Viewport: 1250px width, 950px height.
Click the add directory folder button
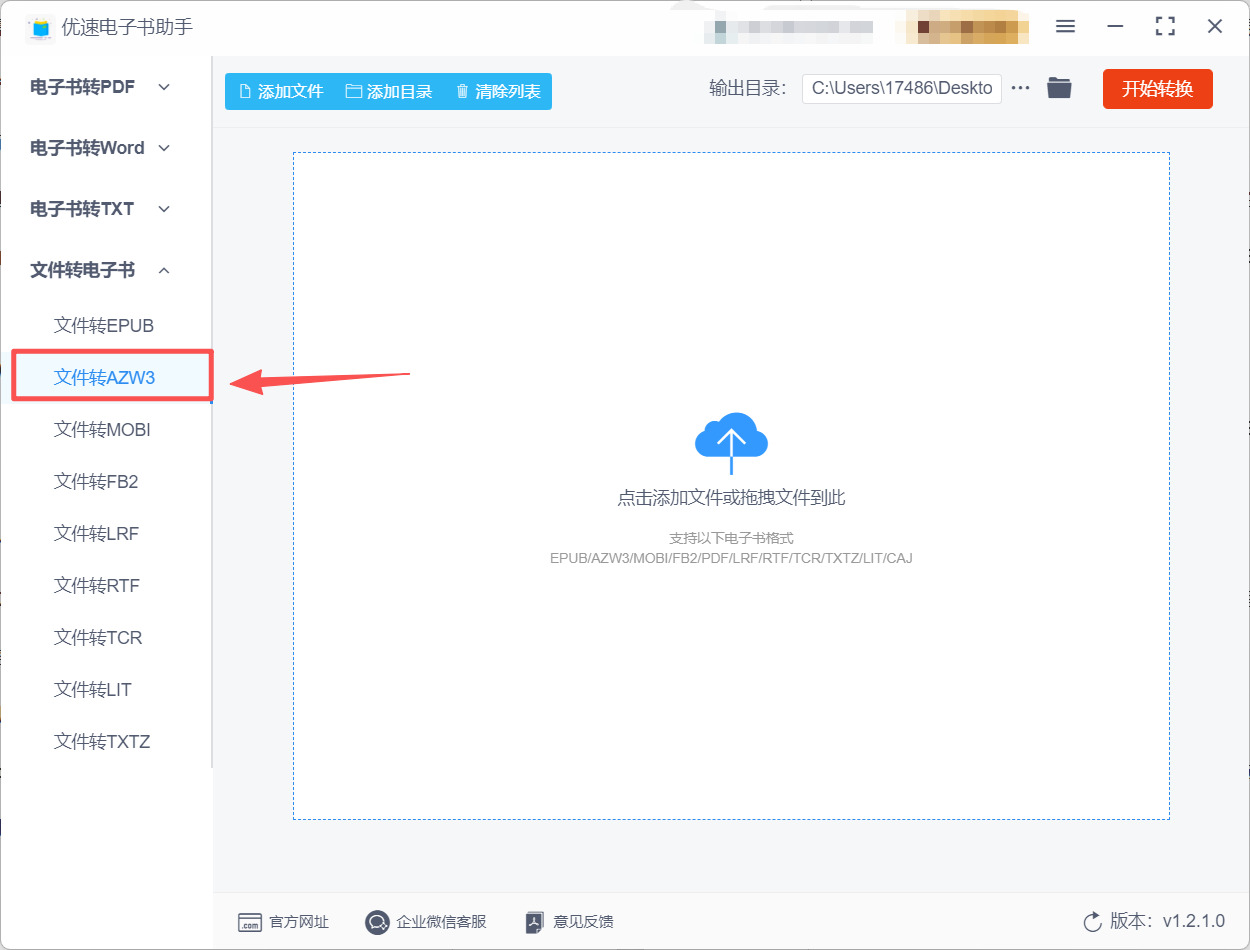pyautogui.click(x=389, y=91)
